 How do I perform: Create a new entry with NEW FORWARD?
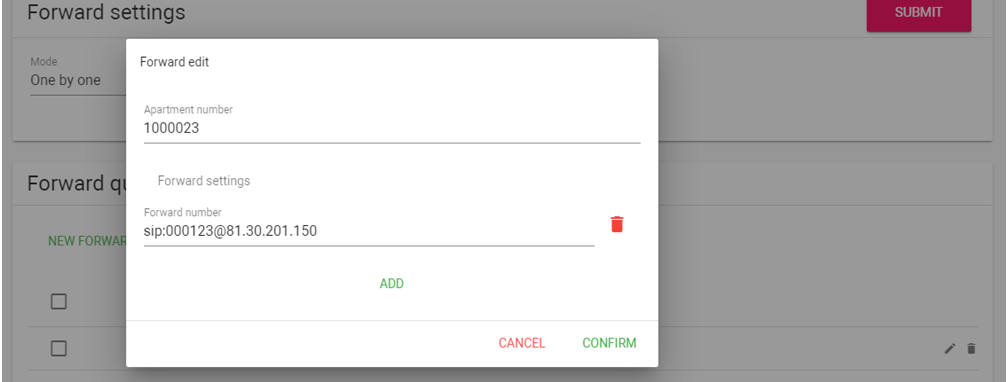click(x=87, y=241)
